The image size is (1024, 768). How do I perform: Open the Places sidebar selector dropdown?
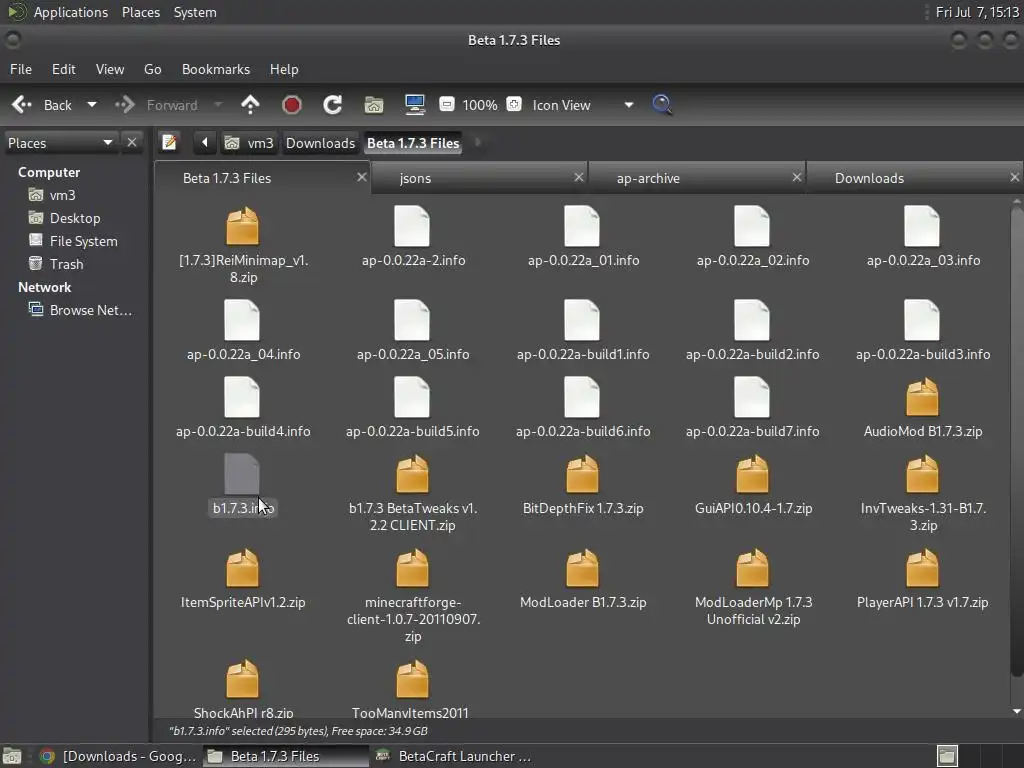(x=60, y=142)
